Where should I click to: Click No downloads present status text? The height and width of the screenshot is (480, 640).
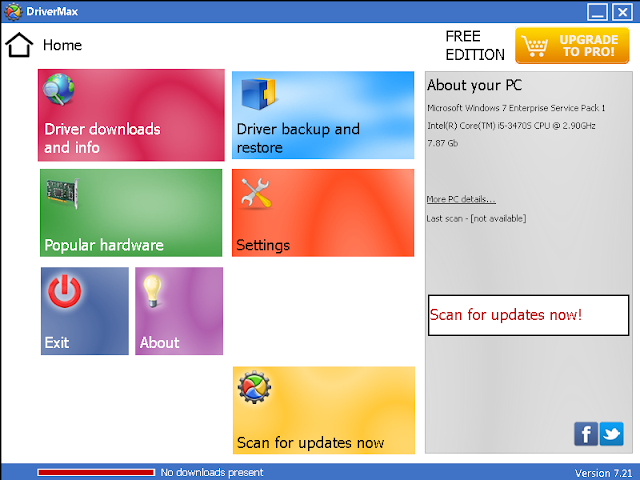212,472
